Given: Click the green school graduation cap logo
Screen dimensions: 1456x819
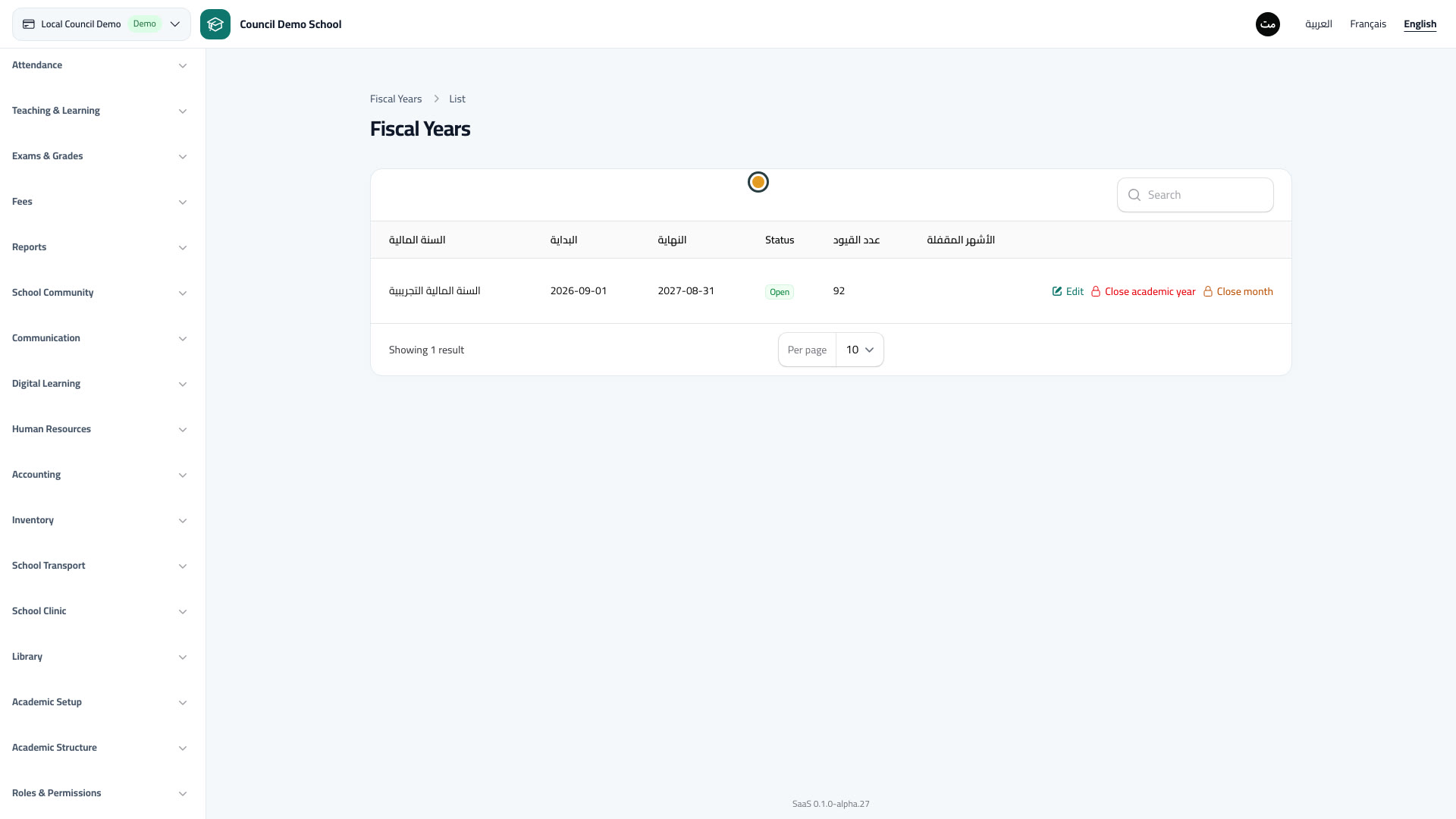Looking at the screenshot, I should (215, 24).
